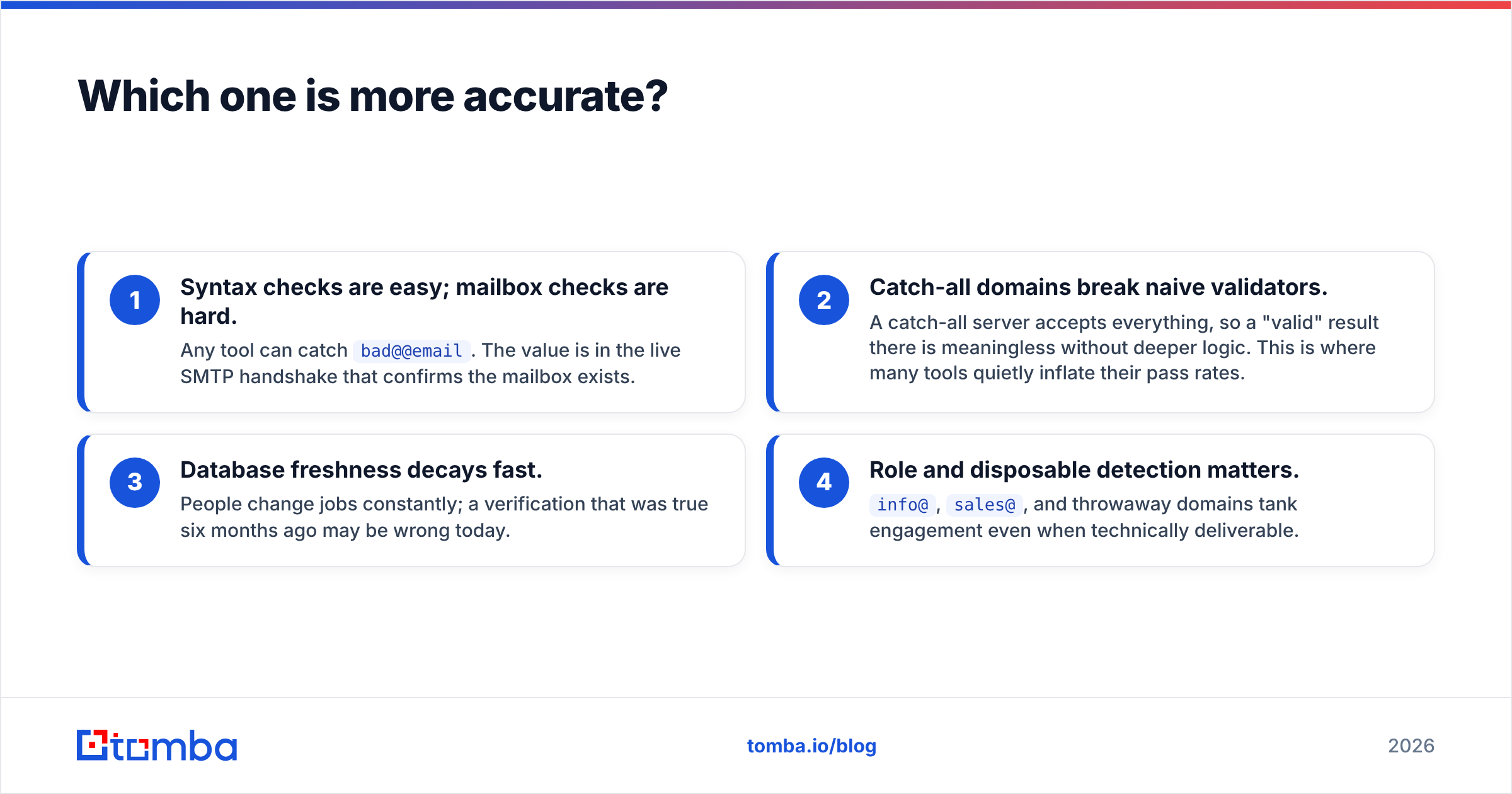Click the 'People change jobs constantly' description
Image resolution: width=1512 pixels, height=794 pixels.
tap(444, 517)
